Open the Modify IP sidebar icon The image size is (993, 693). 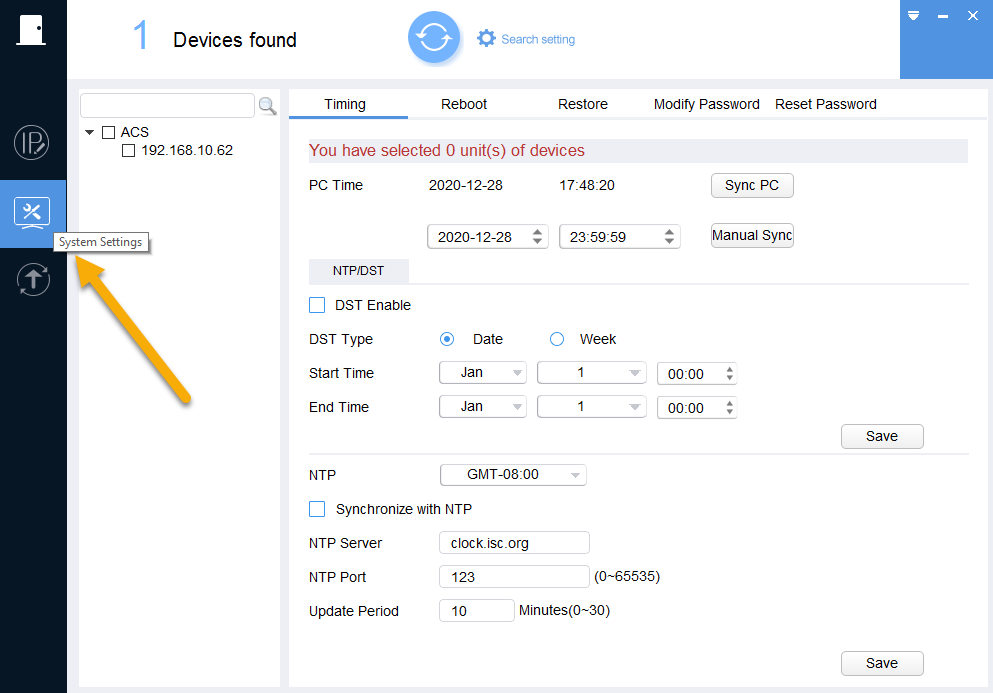(x=31, y=143)
